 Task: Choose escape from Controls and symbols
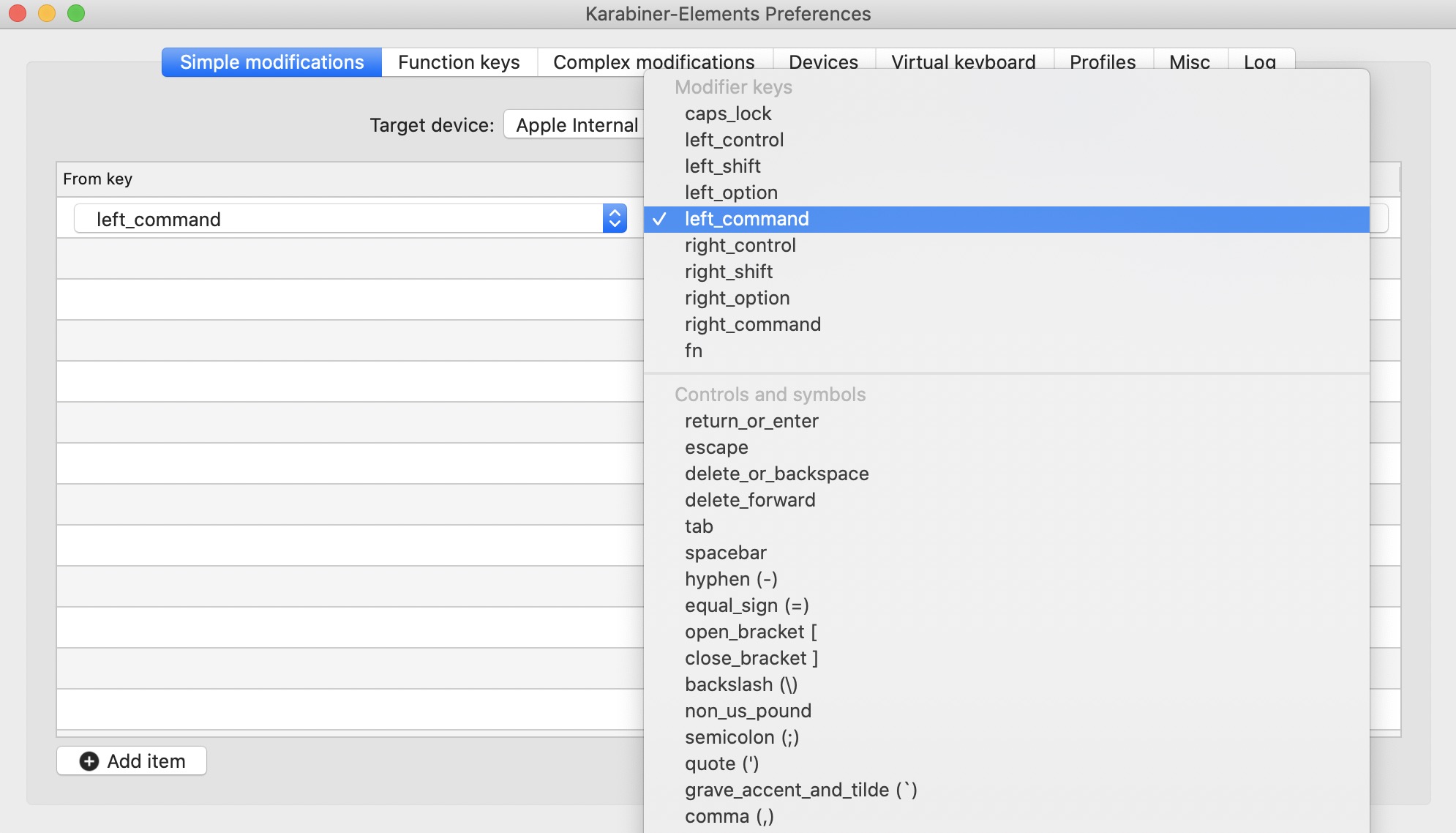[716, 447]
